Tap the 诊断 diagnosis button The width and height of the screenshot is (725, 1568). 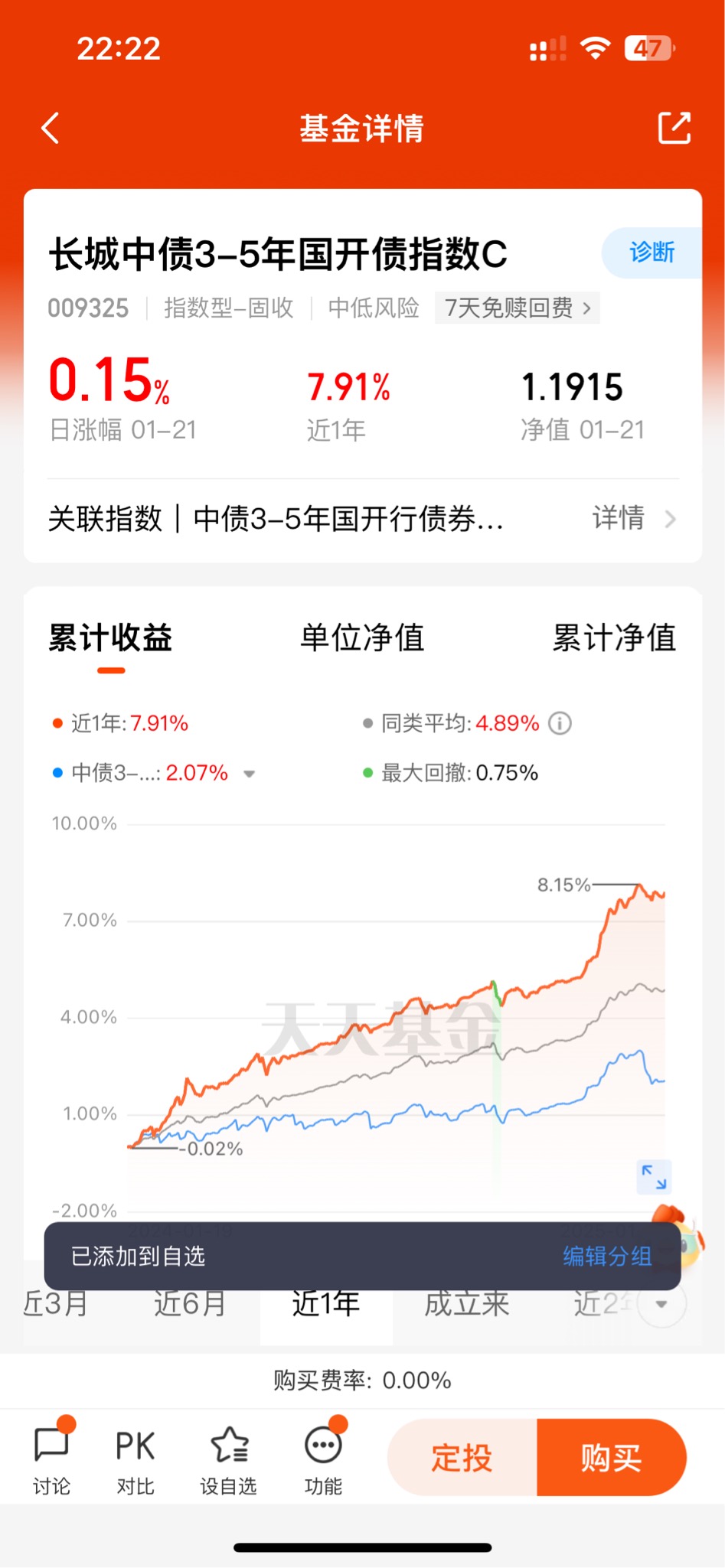click(652, 253)
